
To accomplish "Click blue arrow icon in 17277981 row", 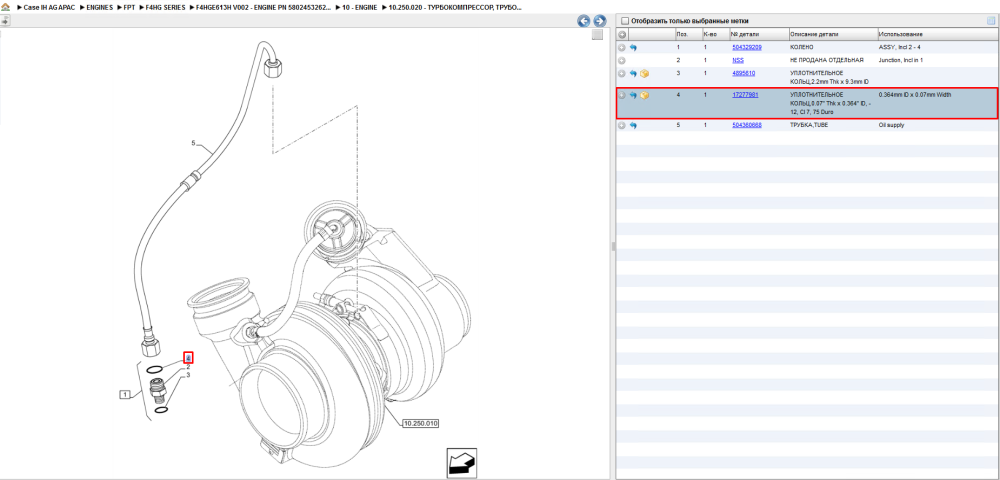I will [633, 95].
